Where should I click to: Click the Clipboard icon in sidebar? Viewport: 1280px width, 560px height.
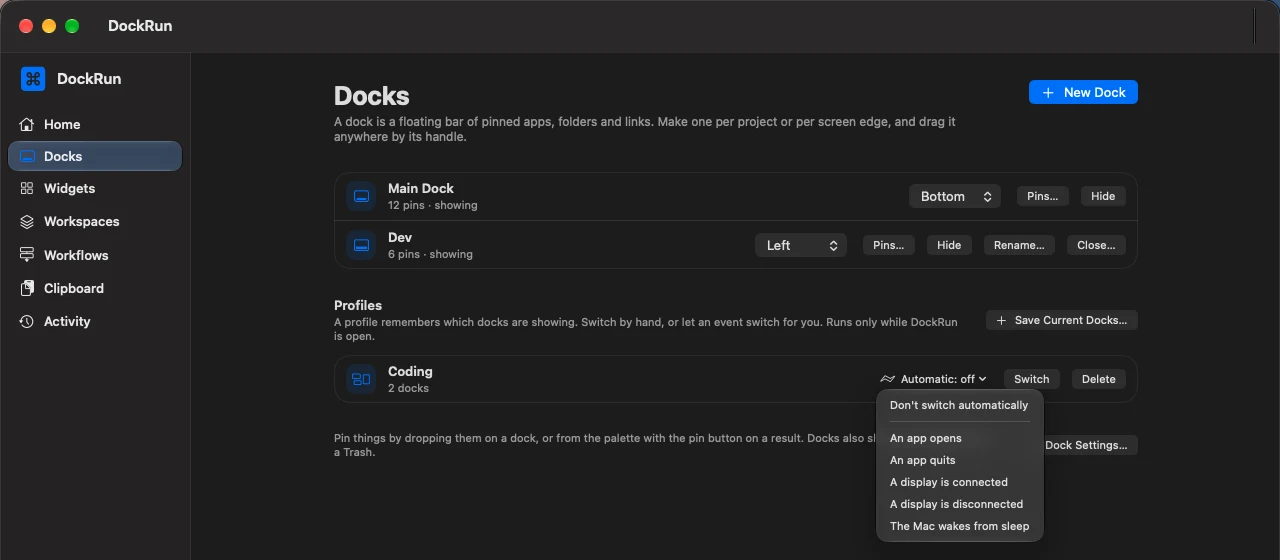coord(27,288)
